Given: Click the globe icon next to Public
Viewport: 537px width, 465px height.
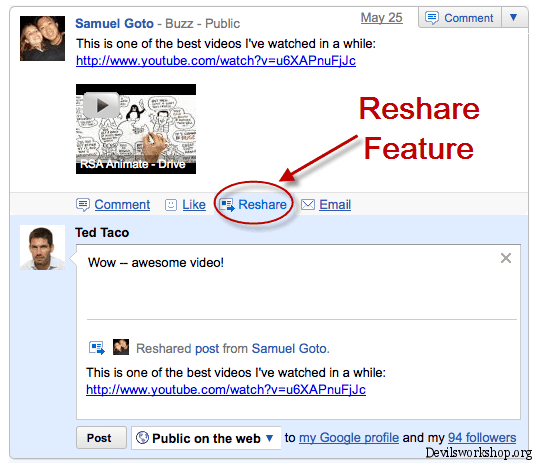Looking at the screenshot, I should (x=142, y=438).
